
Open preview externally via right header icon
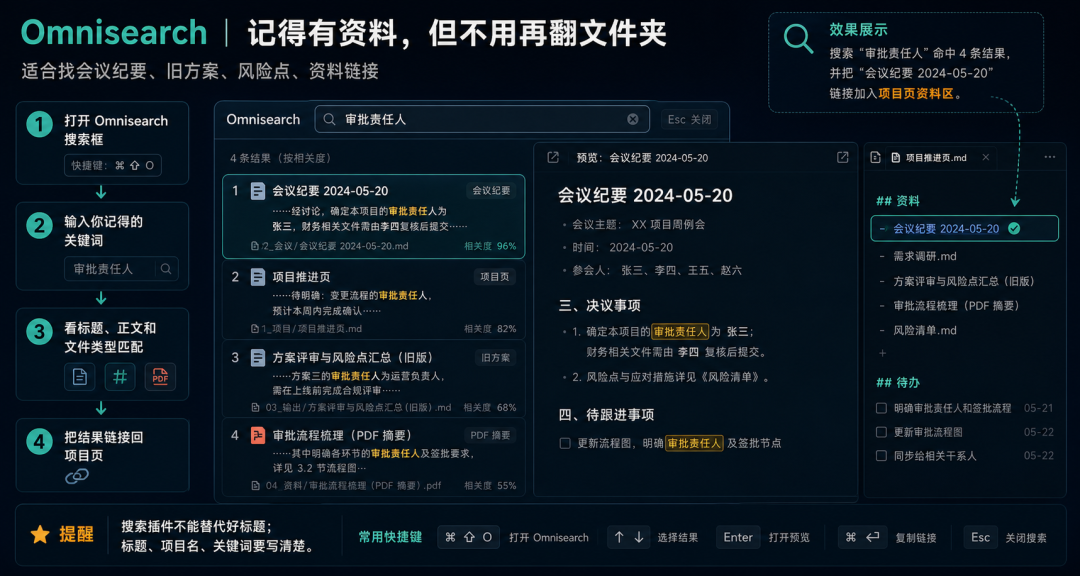pos(842,158)
